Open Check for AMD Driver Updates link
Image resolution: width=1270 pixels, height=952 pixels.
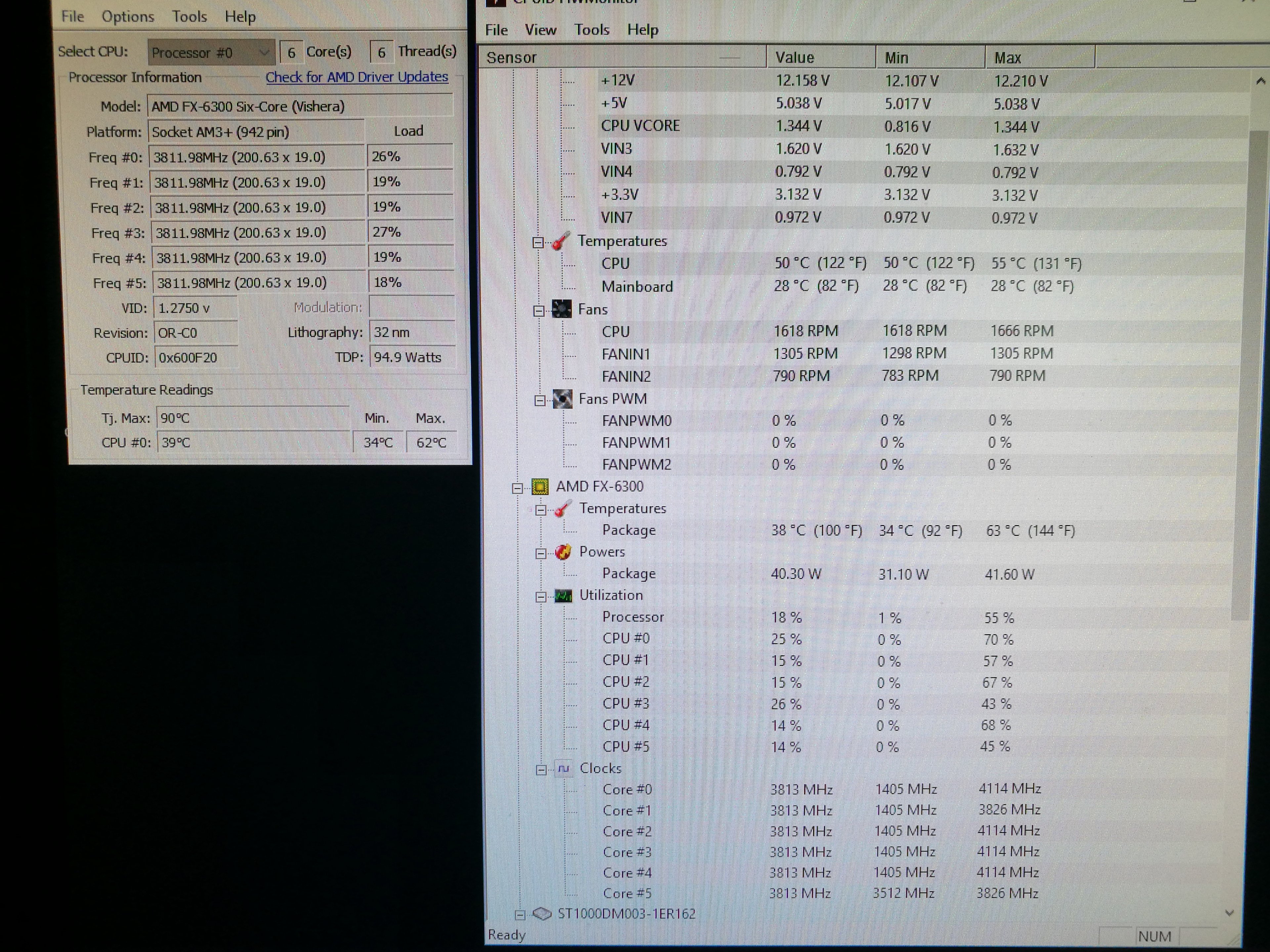(x=356, y=77)
